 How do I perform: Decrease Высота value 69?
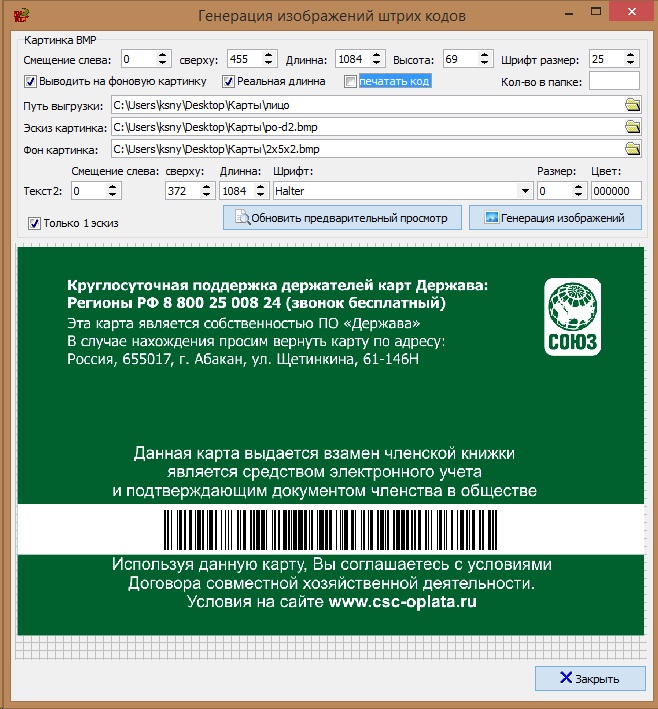tap(484, 63)
